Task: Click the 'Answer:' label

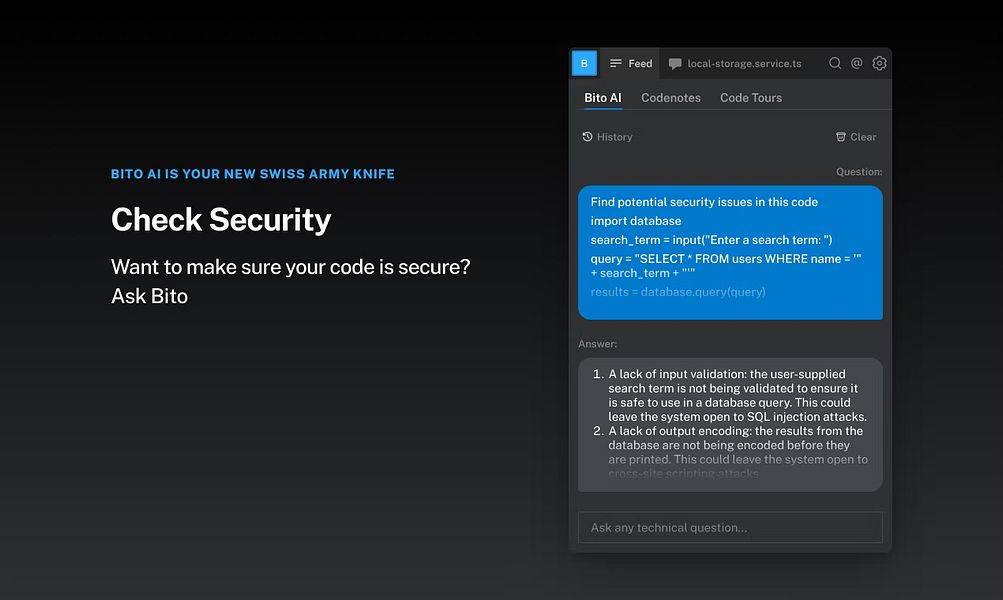Action: tap(597, 343)
